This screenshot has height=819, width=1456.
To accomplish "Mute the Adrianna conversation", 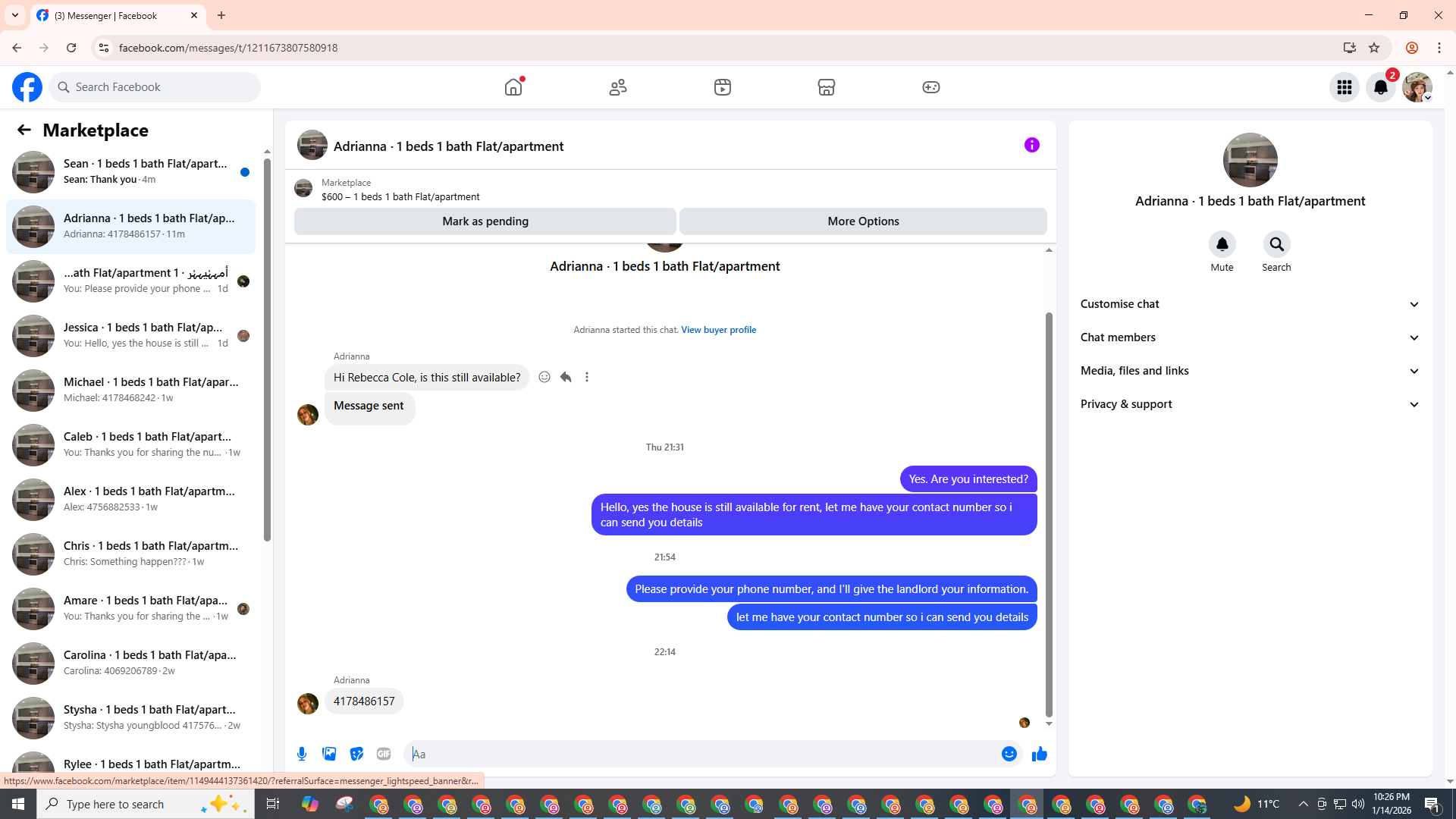I will pos(1222,245).
